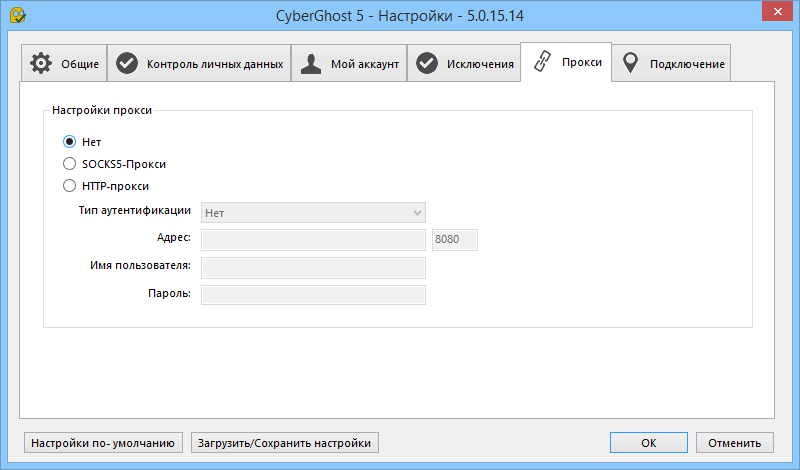800x470 pixels.
Task: Click the map pin icon on Подключение tab
Action: pos(630,64)
